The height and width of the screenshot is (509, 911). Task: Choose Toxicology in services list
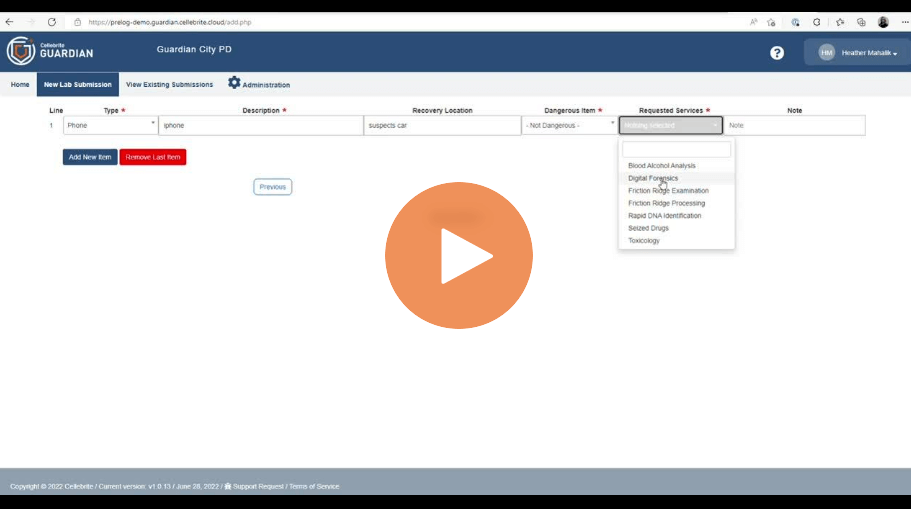click(x=644, y=241)
